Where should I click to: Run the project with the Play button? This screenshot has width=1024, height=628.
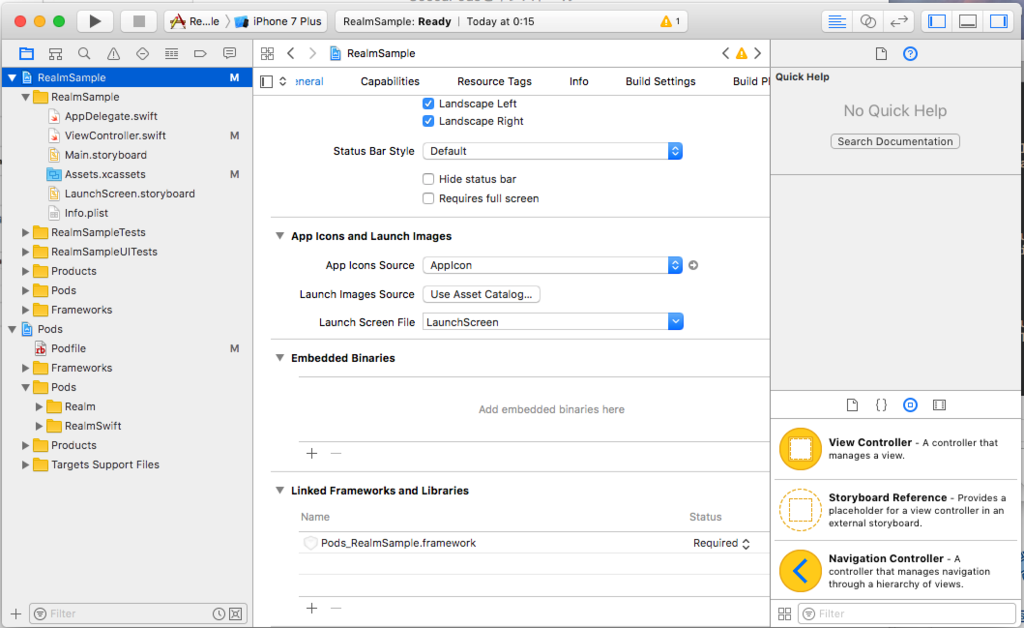(x=95, y=22)
